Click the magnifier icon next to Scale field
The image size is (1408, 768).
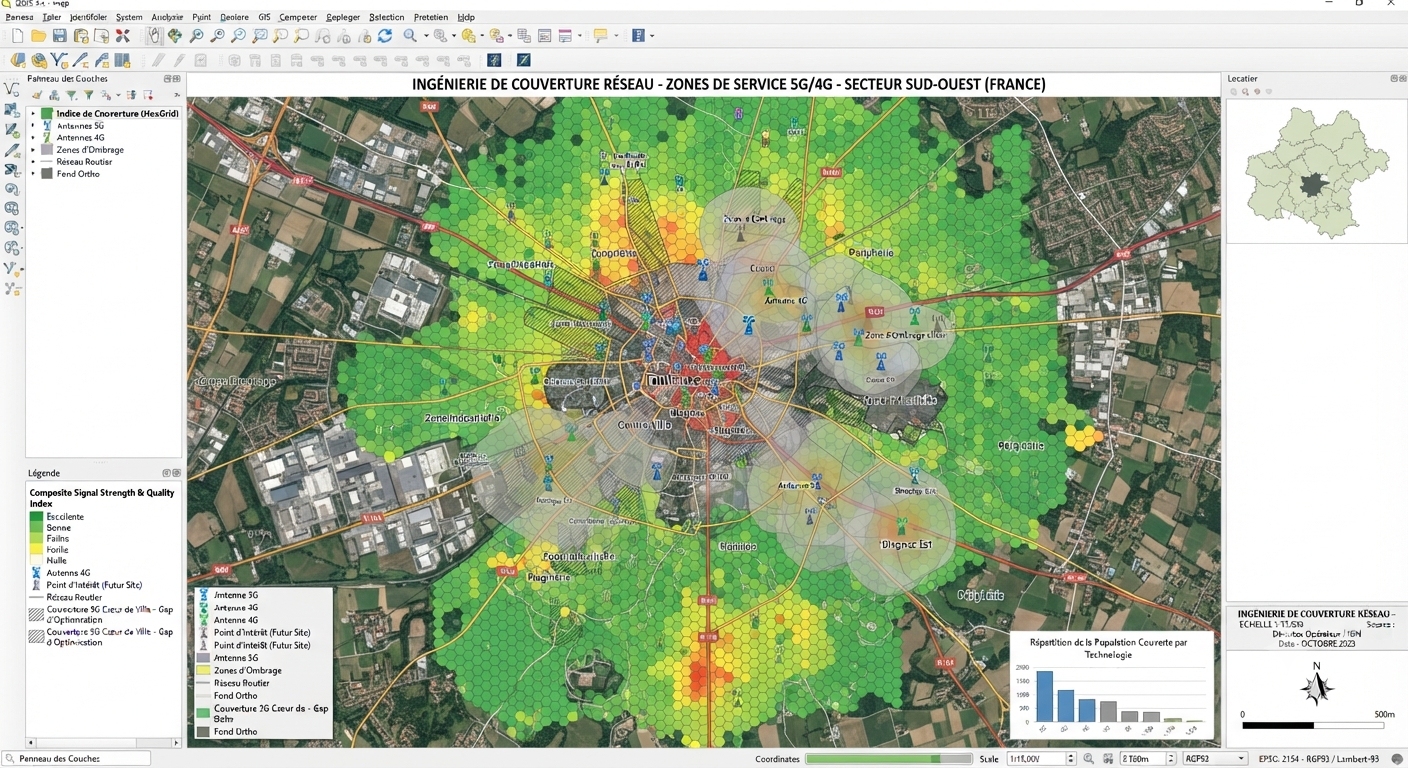[x=1089, y=759]
